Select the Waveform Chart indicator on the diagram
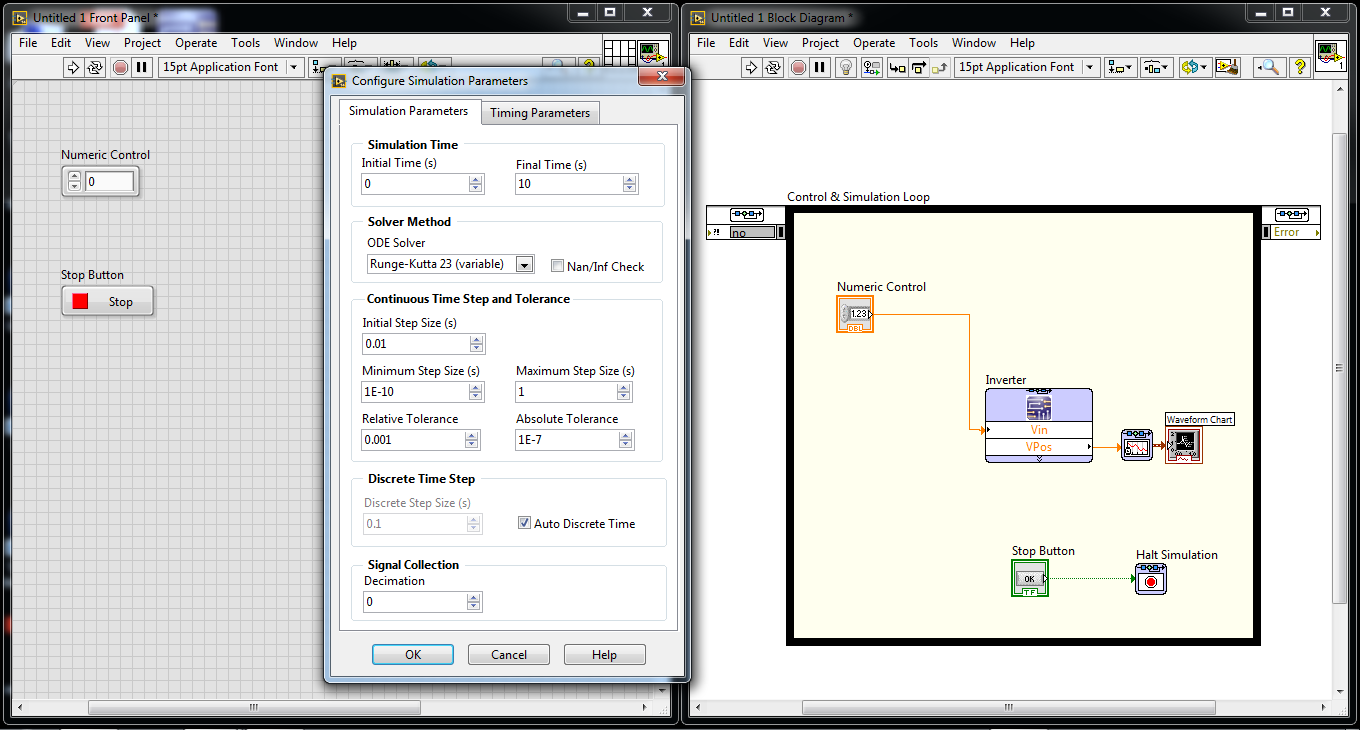 click(1184, 446)
